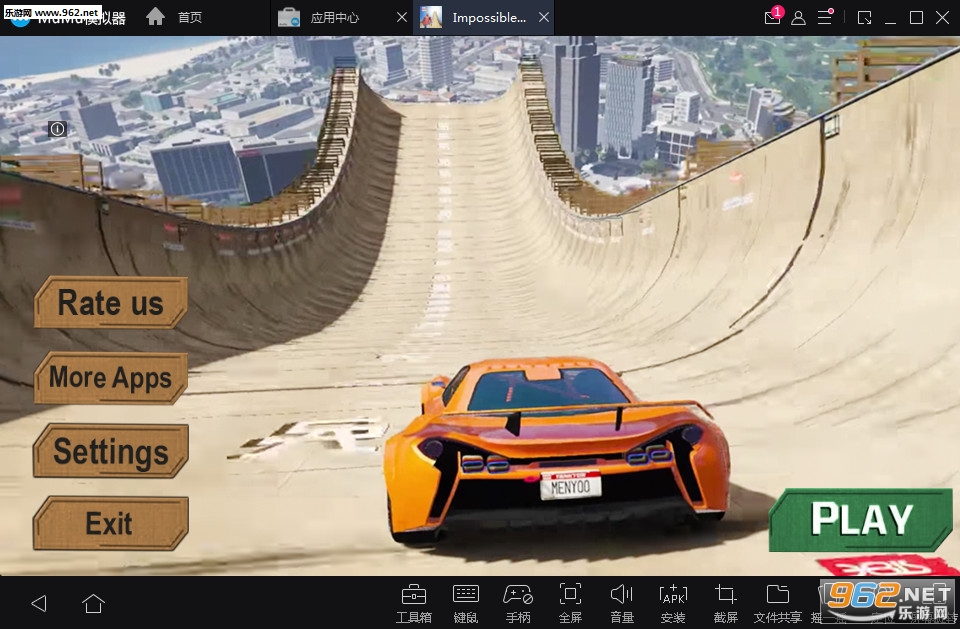Screen dimensions: 960x629
Task: Open the volume (音量) control
Action: tap(622, 600)
